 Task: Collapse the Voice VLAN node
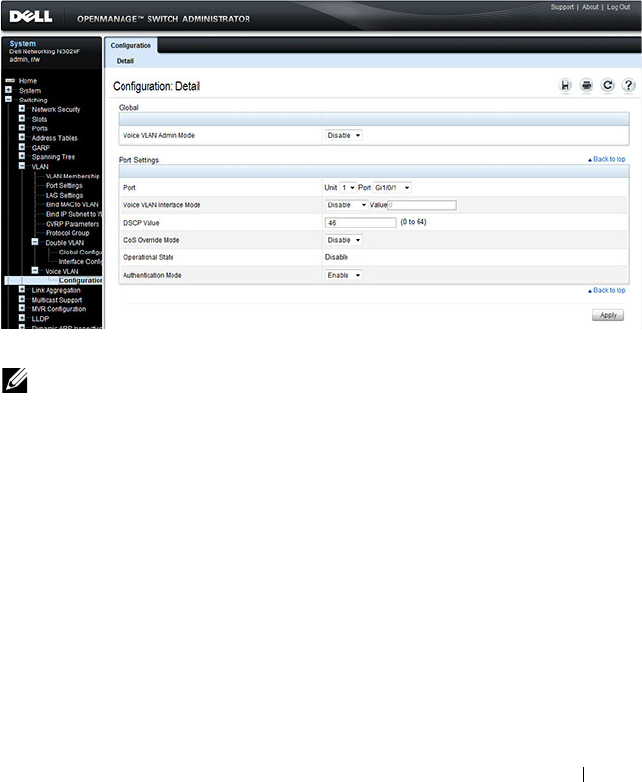point(35,271)
